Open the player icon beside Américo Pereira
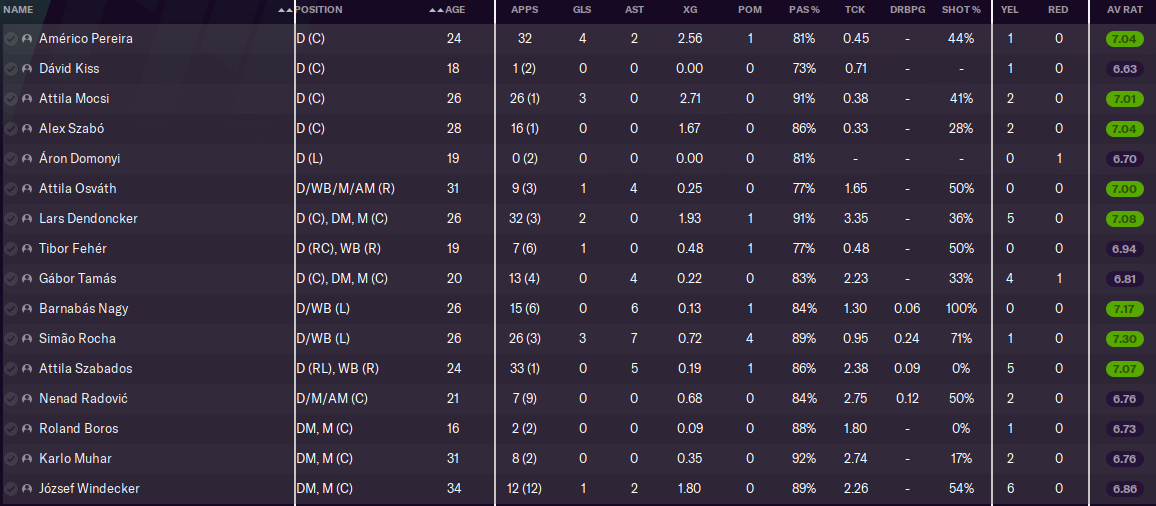The width and height of the screenshot is (1156, 506). coord(27,39)
